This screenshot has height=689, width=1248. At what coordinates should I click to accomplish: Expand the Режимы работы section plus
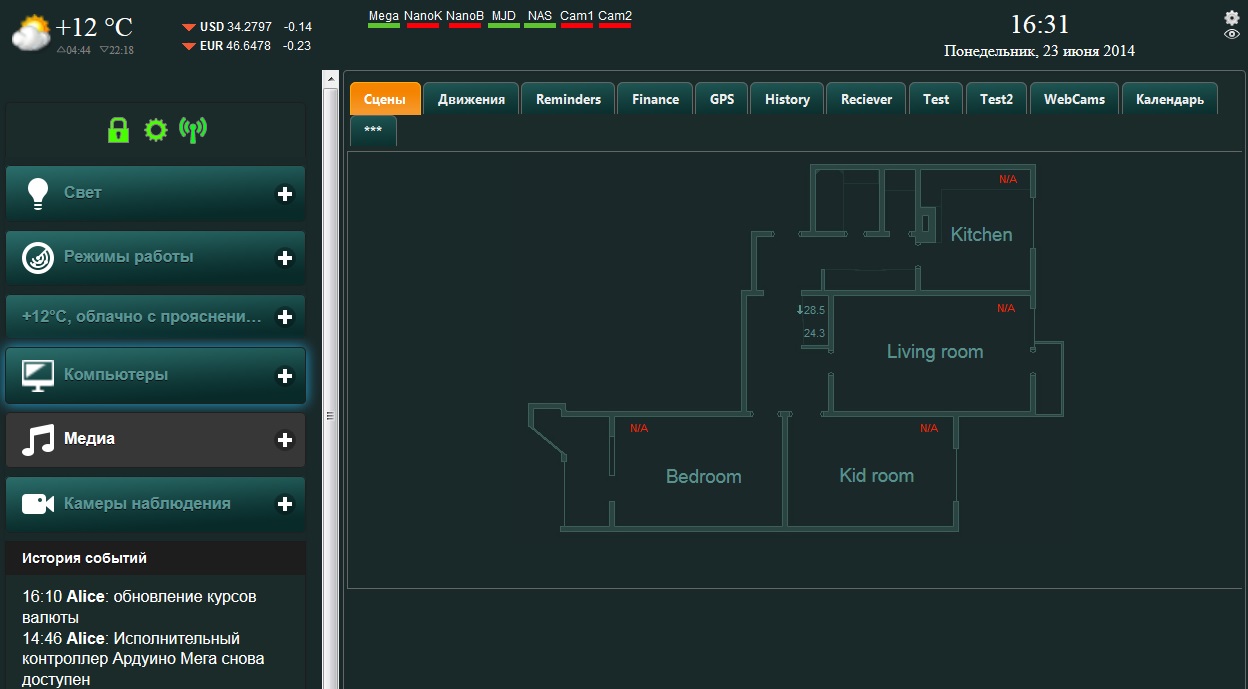(x=285, y=258)
